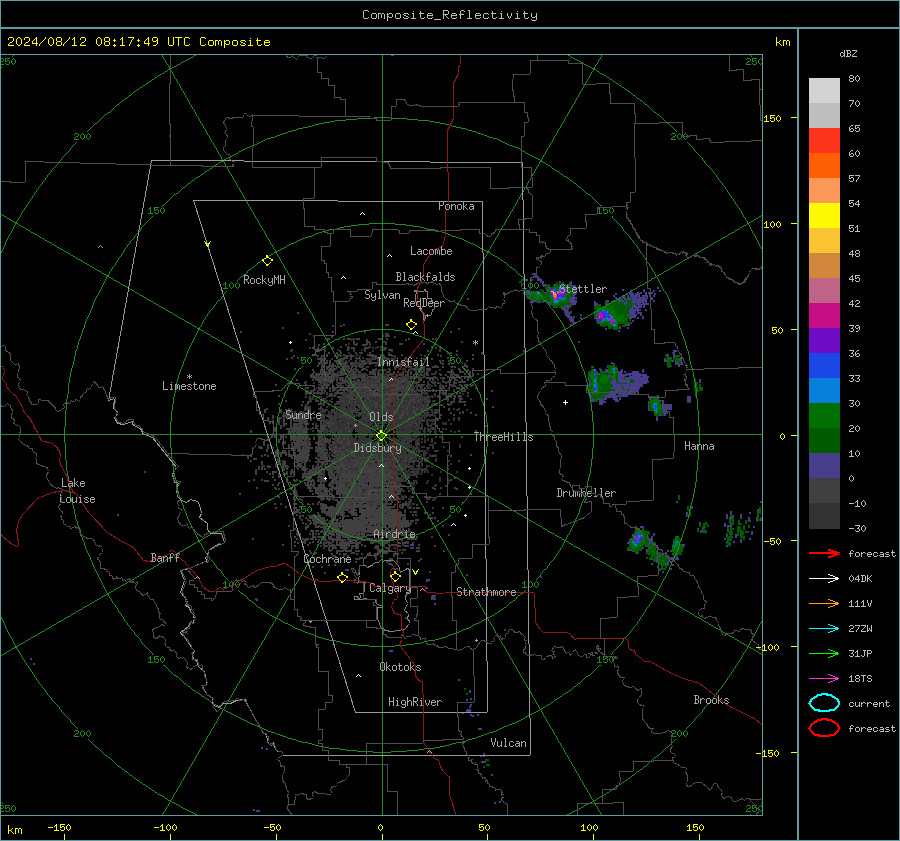
Task: Click the Airdrie city label
Action: pos(394,534)
